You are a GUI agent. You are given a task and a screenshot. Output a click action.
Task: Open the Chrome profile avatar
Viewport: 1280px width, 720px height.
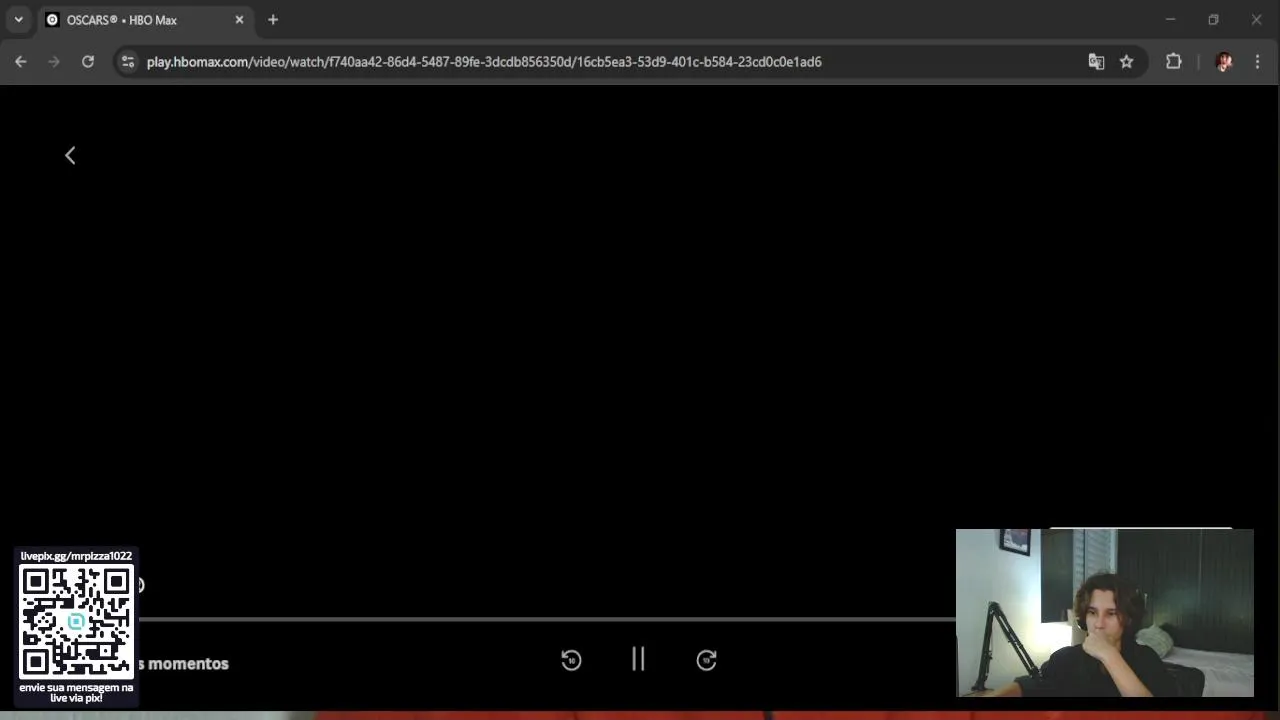[x=1224, y=62]
